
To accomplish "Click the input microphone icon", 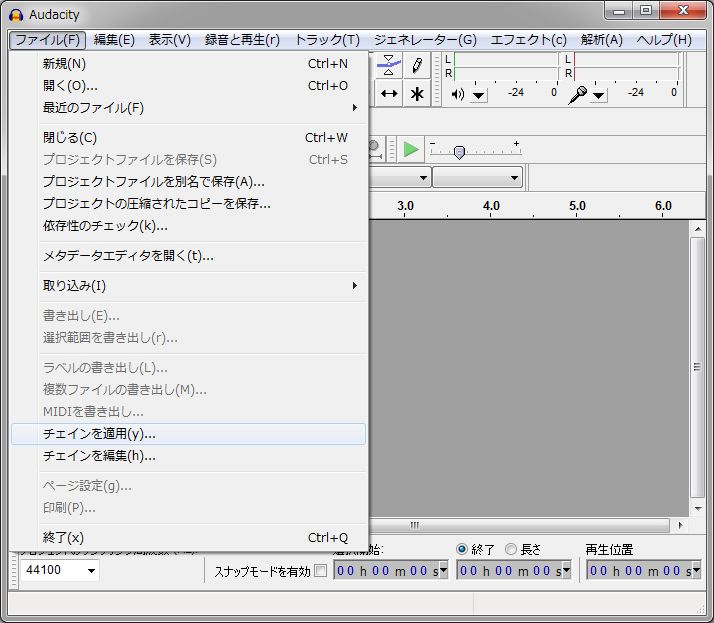I will [x=577, y=95].
